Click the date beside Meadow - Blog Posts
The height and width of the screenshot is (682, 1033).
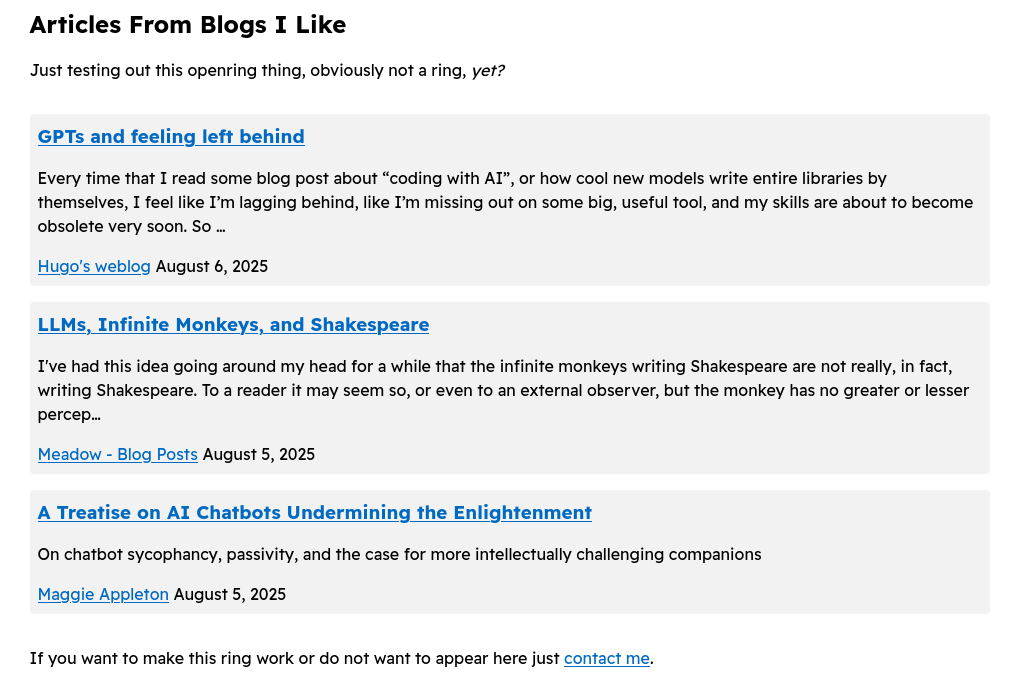pos(258,455)
